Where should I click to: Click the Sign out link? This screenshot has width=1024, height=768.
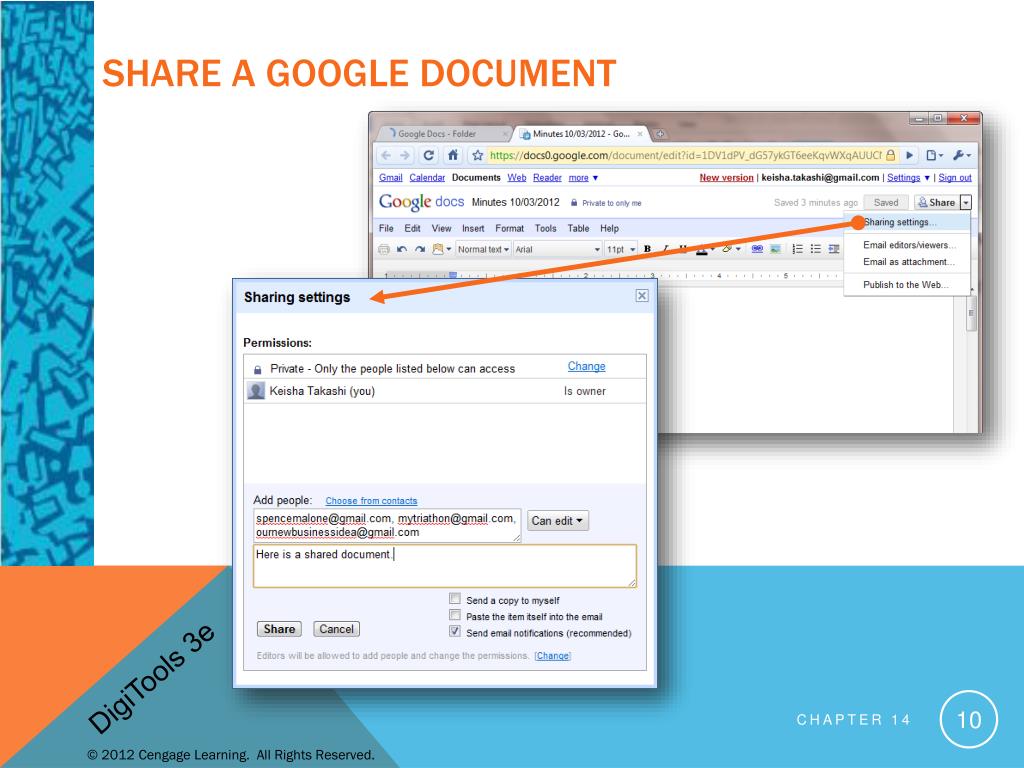[955, 178]
